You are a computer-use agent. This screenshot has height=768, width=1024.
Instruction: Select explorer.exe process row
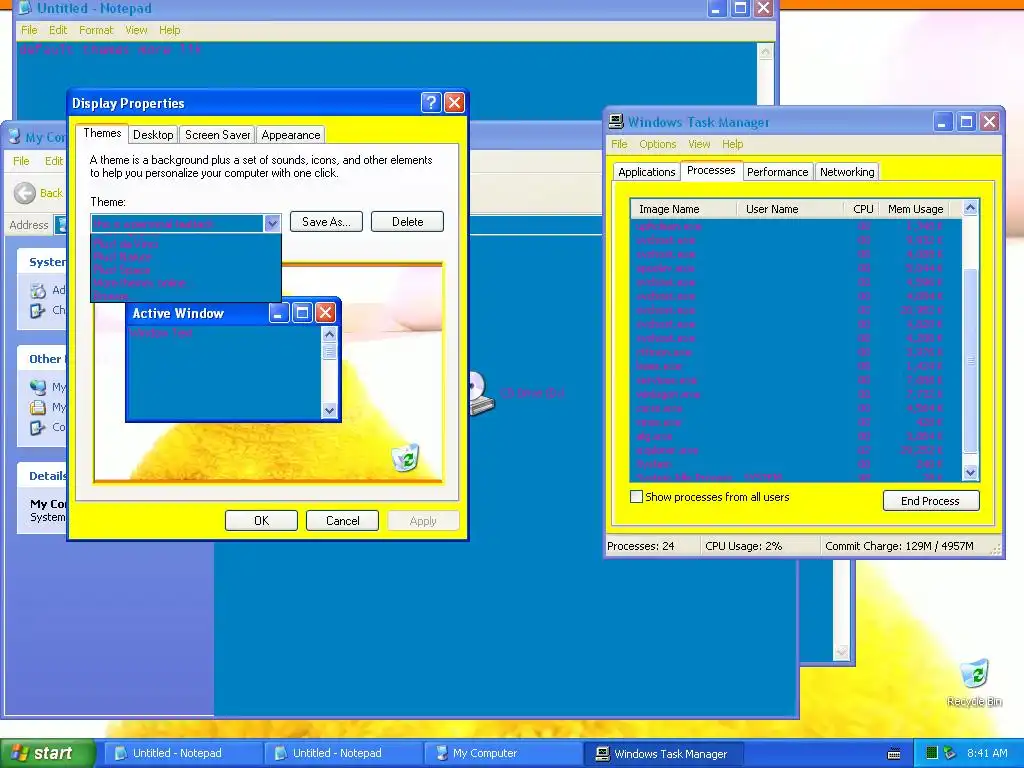point(795,450)
